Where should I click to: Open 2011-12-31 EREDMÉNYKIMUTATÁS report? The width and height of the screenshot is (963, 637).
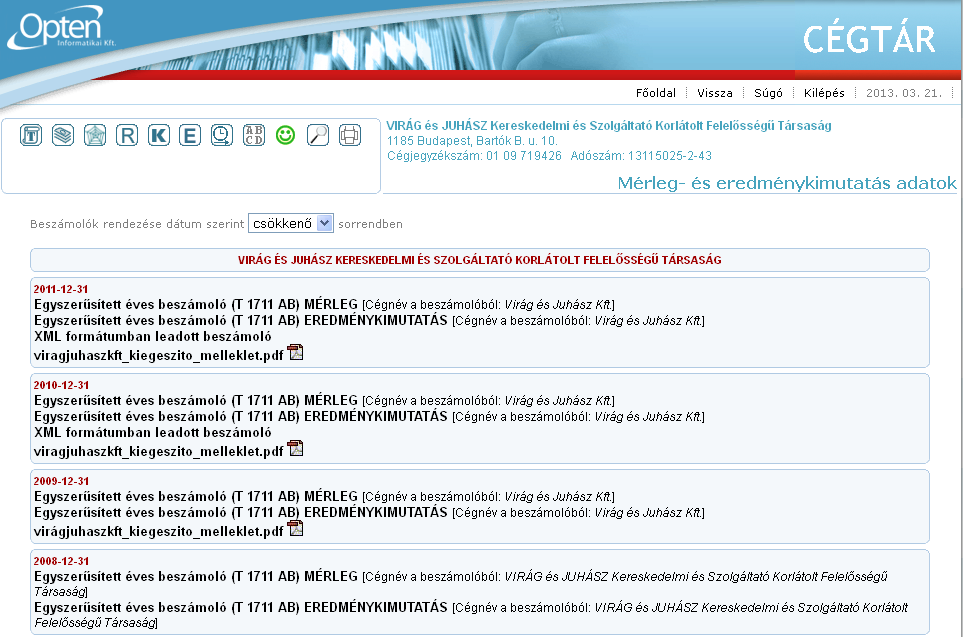coord(241,321)
